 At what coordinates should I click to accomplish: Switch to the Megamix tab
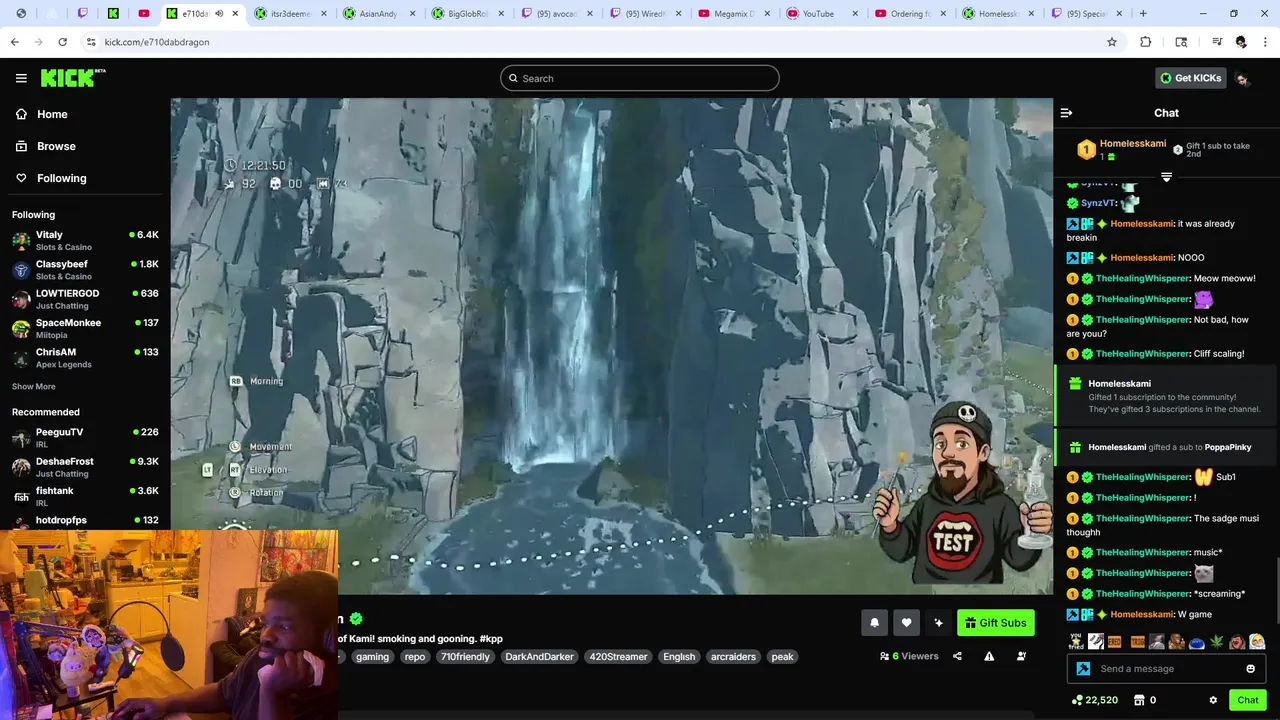click(734, 14)
